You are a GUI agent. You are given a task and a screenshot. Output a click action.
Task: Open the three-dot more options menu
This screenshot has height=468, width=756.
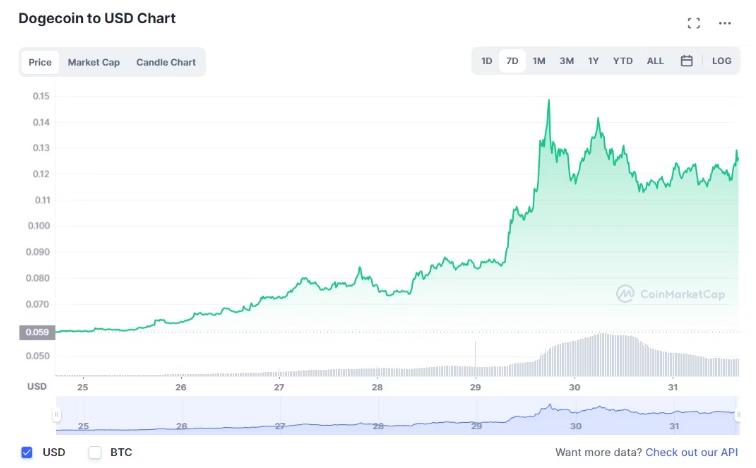click(725, 23)
